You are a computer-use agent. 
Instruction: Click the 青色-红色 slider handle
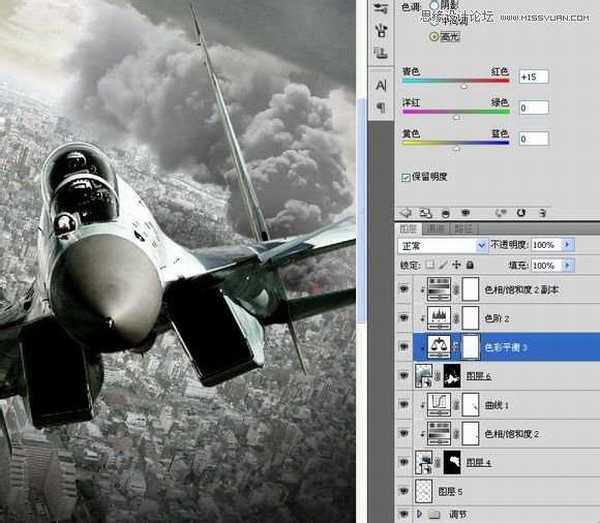tap(463, 87)
